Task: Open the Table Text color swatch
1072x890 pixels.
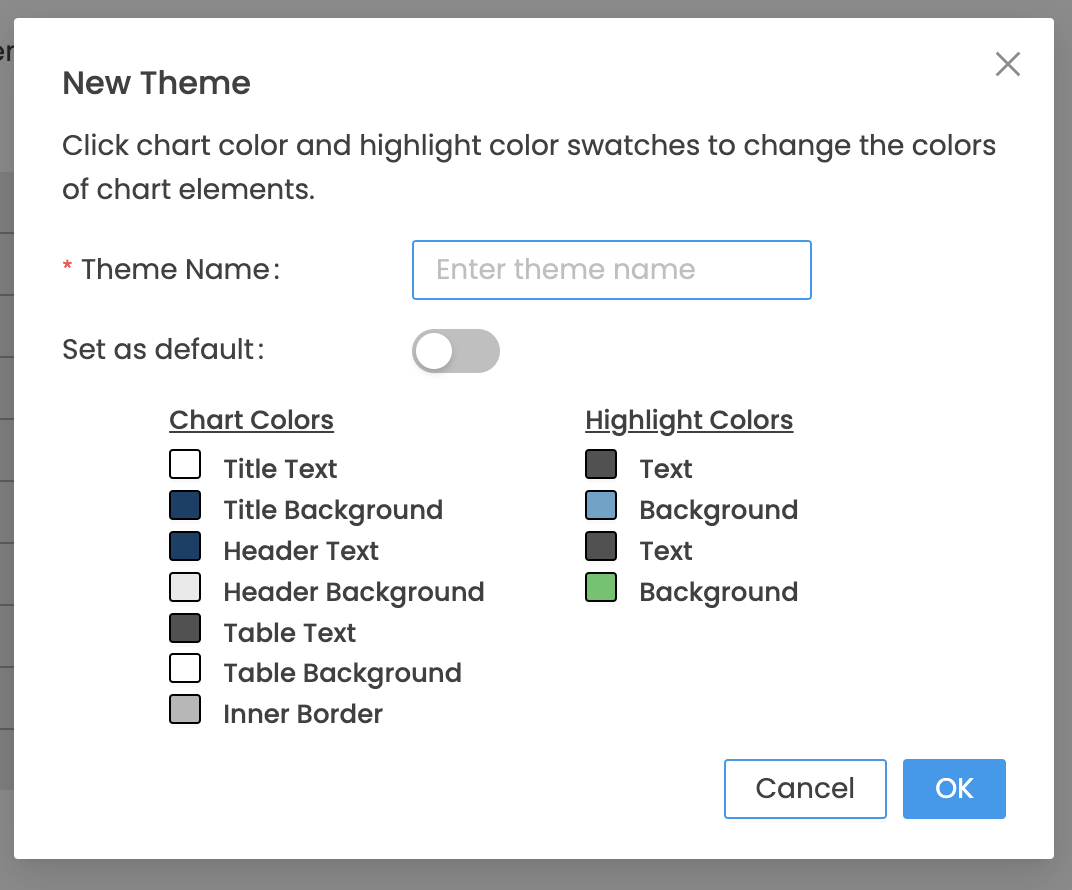Action: pyautogui.click(x=185, y=629)
